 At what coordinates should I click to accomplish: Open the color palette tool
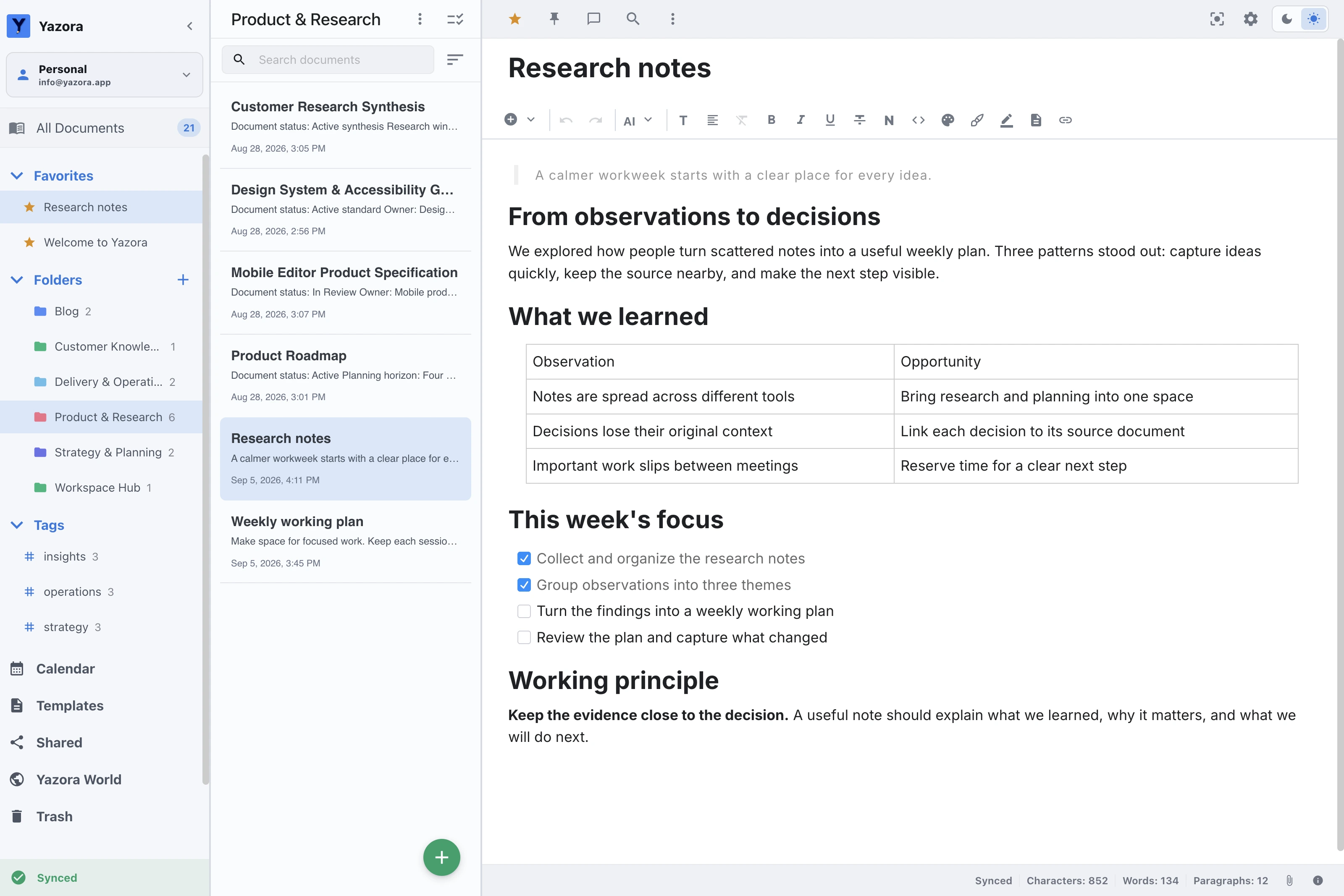tap(948, 120)
